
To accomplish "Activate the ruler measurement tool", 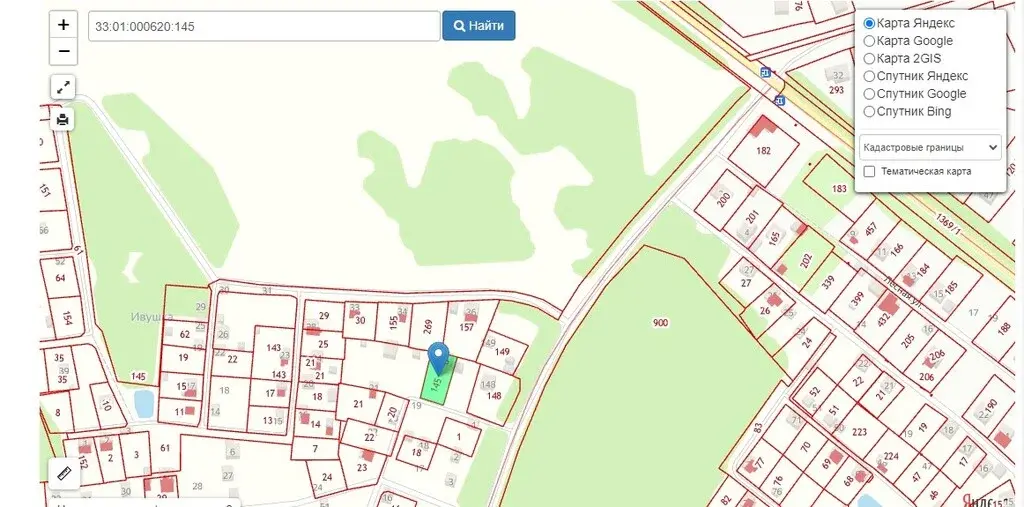I will click(x=64, y=473).
